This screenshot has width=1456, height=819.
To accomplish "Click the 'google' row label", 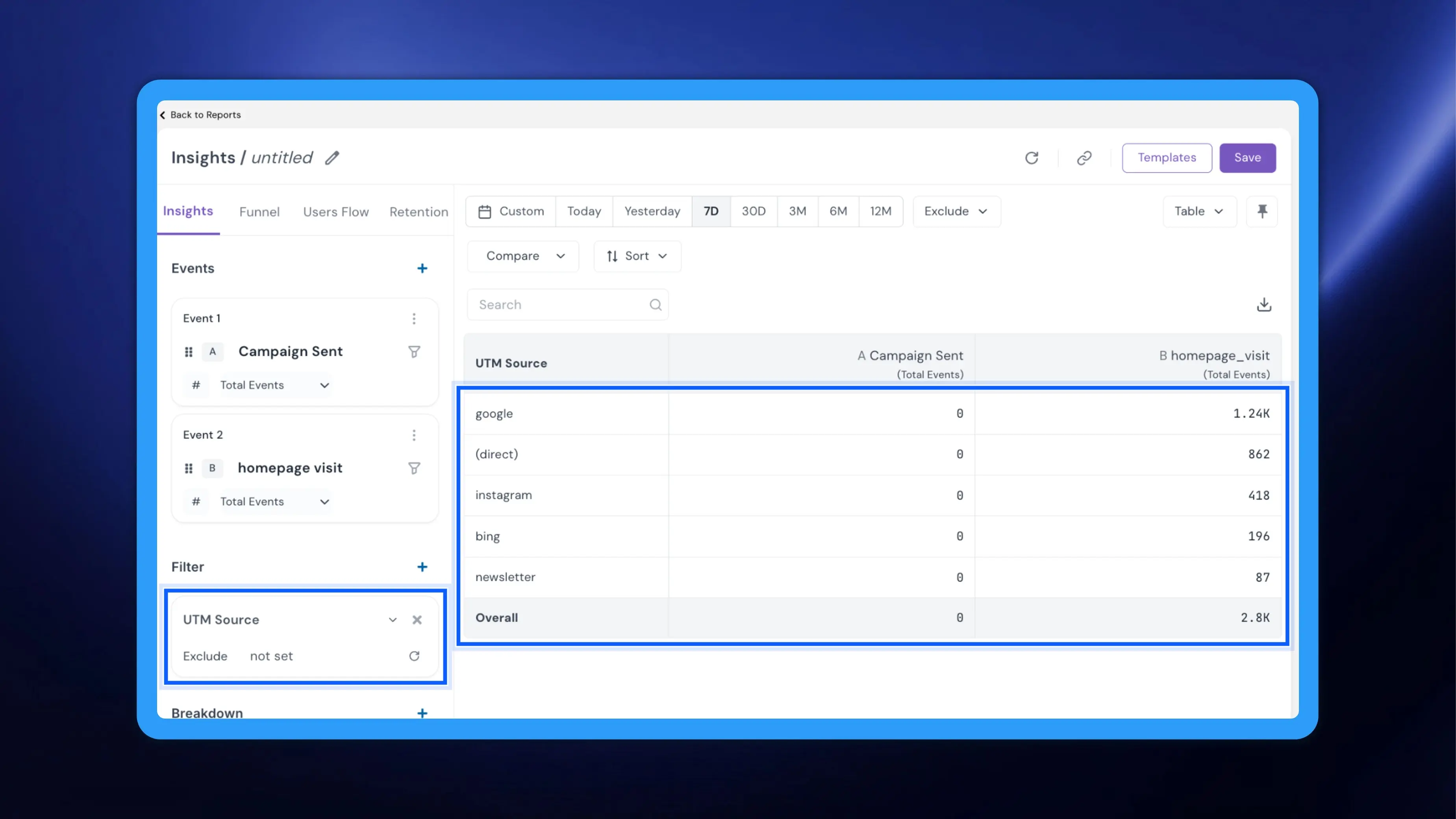I will (494, 414).
